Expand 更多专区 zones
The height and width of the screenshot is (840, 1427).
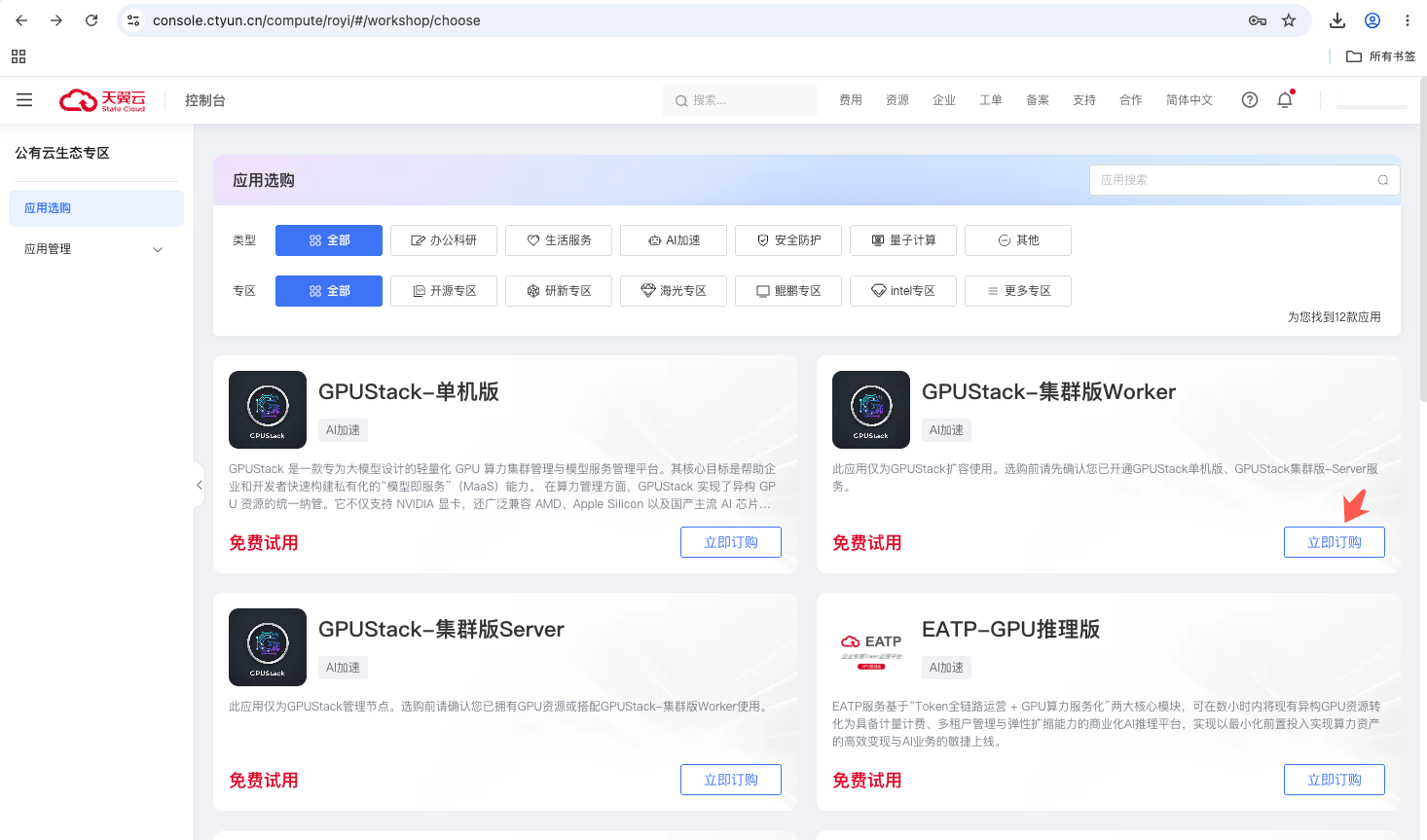click(x=1018, y=291)
